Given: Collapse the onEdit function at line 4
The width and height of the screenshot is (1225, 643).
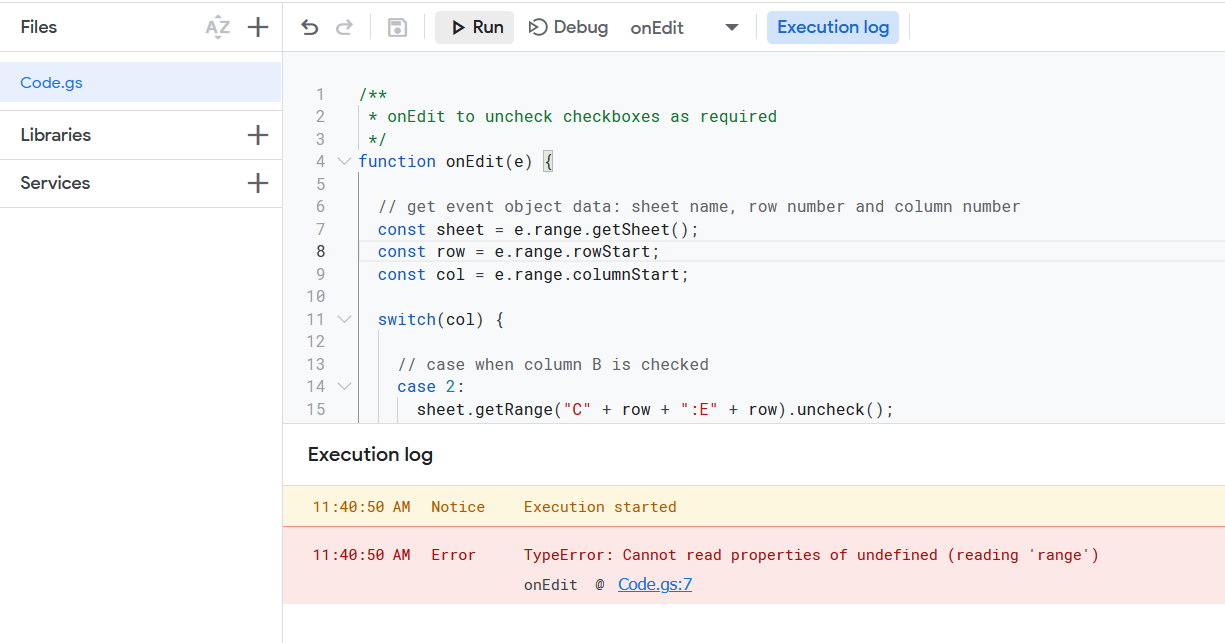Looking at the screenshot, I should [344, 161].
